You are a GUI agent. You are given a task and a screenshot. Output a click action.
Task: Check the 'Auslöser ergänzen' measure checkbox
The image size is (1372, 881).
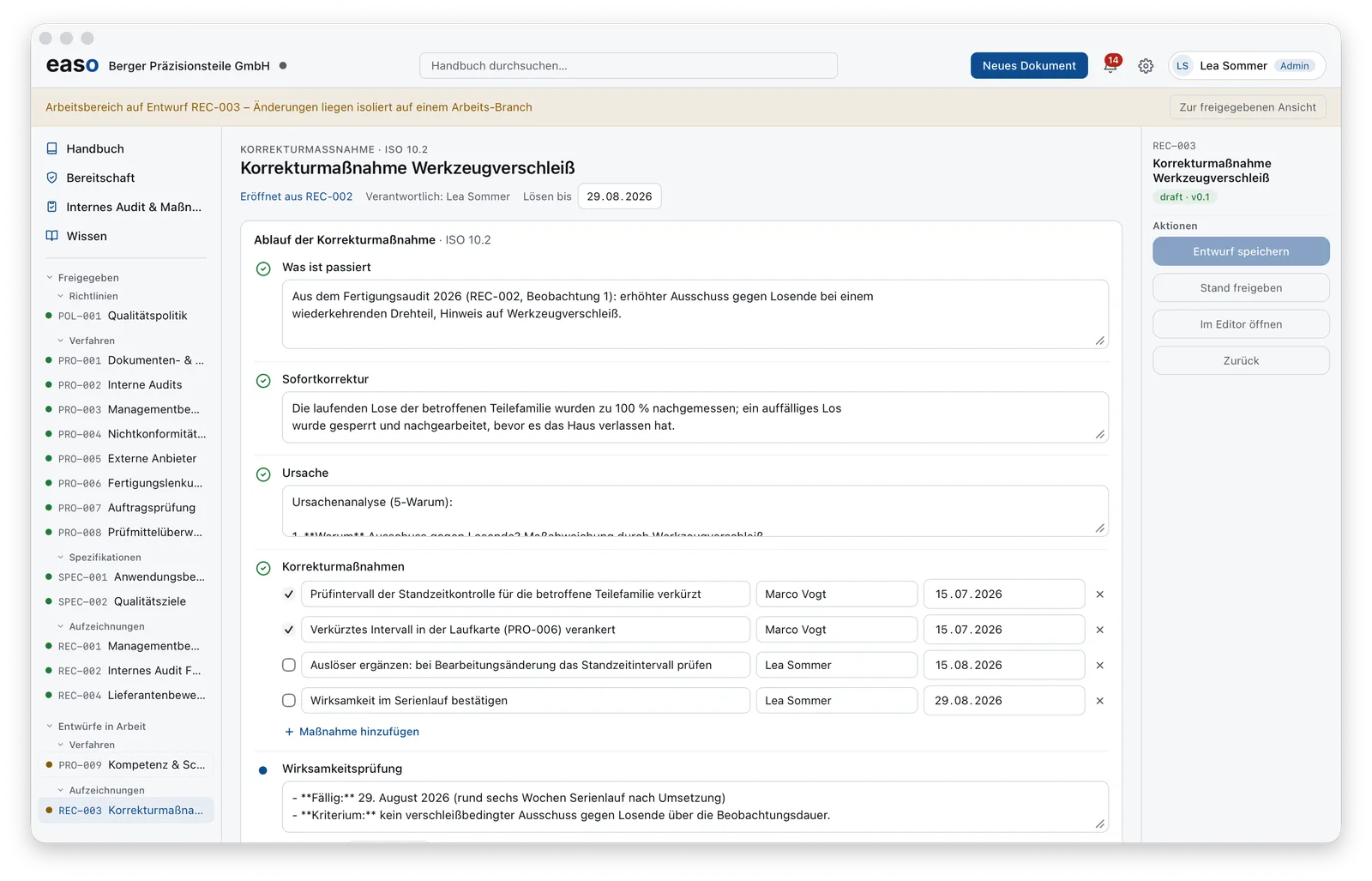(x=289, y=665)
